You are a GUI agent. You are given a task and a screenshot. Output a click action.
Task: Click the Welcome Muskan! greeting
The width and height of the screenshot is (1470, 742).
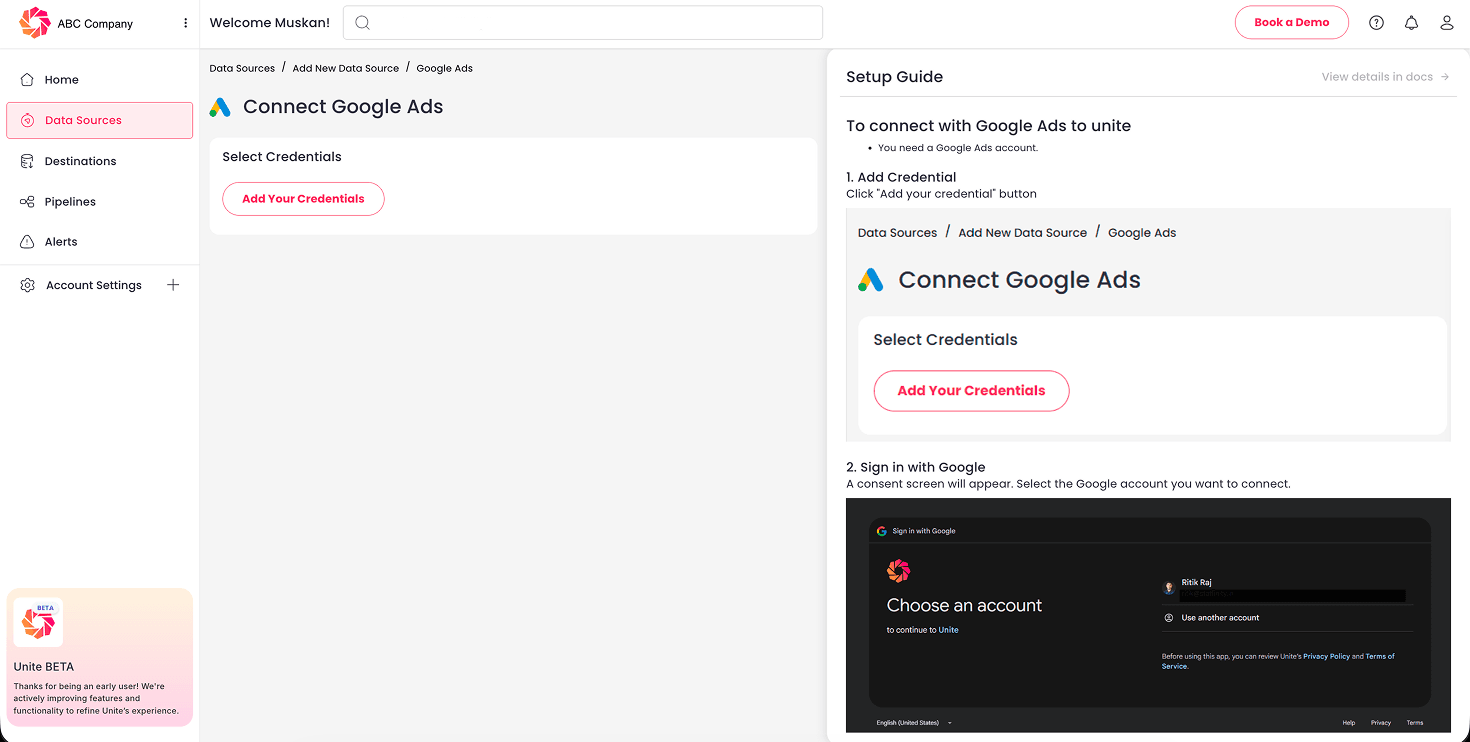(270, 23)
